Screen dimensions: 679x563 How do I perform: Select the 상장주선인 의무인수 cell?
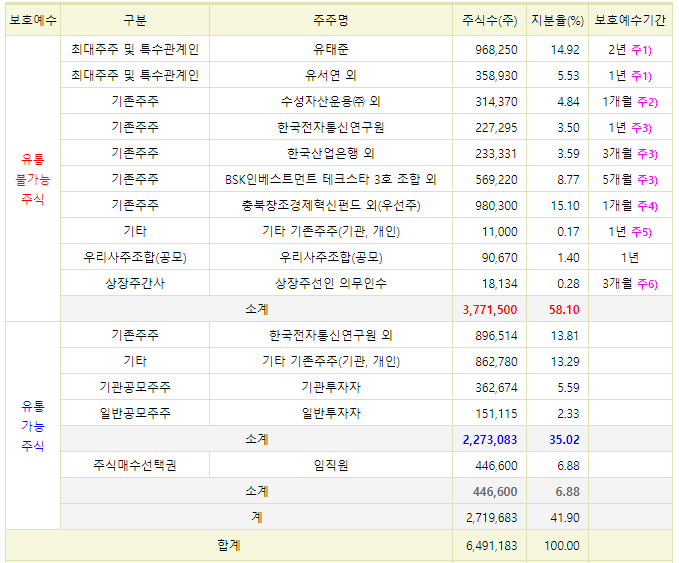click(331, 283)
